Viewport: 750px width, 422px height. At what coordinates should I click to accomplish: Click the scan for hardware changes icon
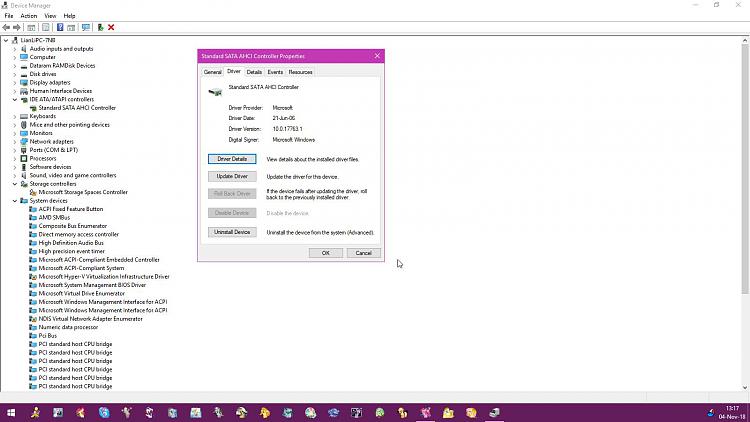coord(86,28)
